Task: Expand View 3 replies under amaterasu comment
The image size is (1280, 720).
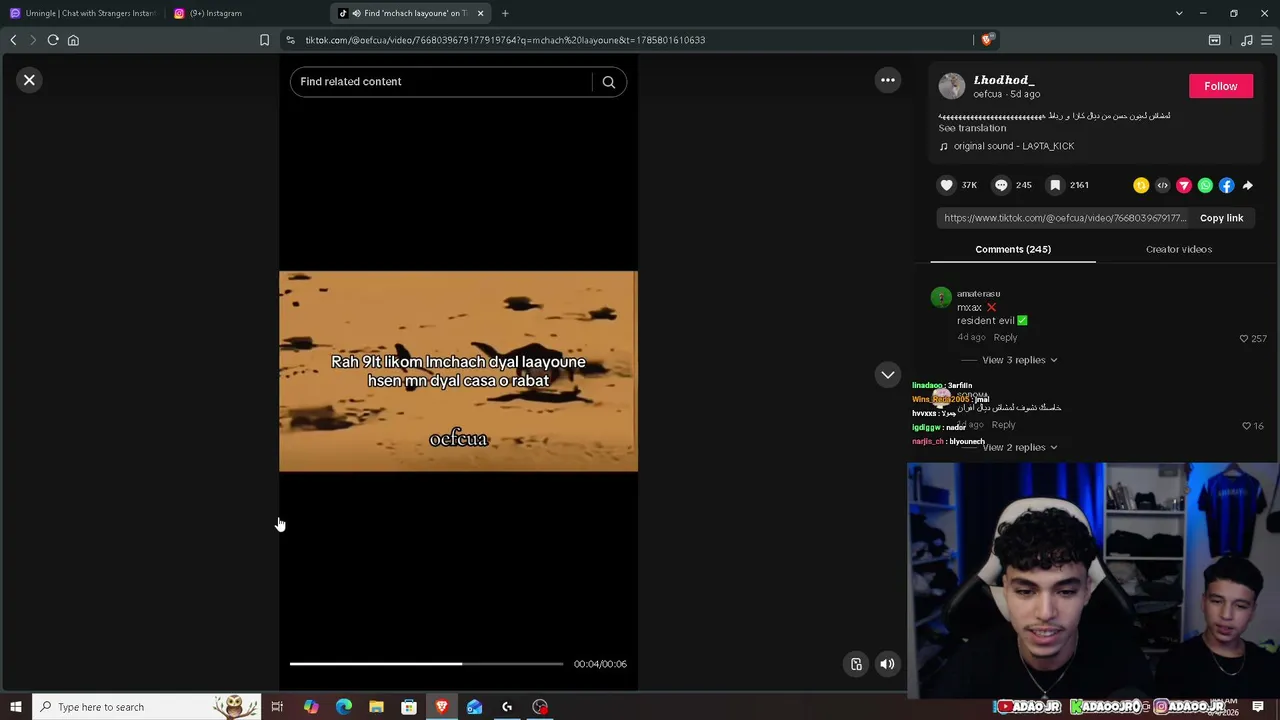Action: click(1019, 360)
